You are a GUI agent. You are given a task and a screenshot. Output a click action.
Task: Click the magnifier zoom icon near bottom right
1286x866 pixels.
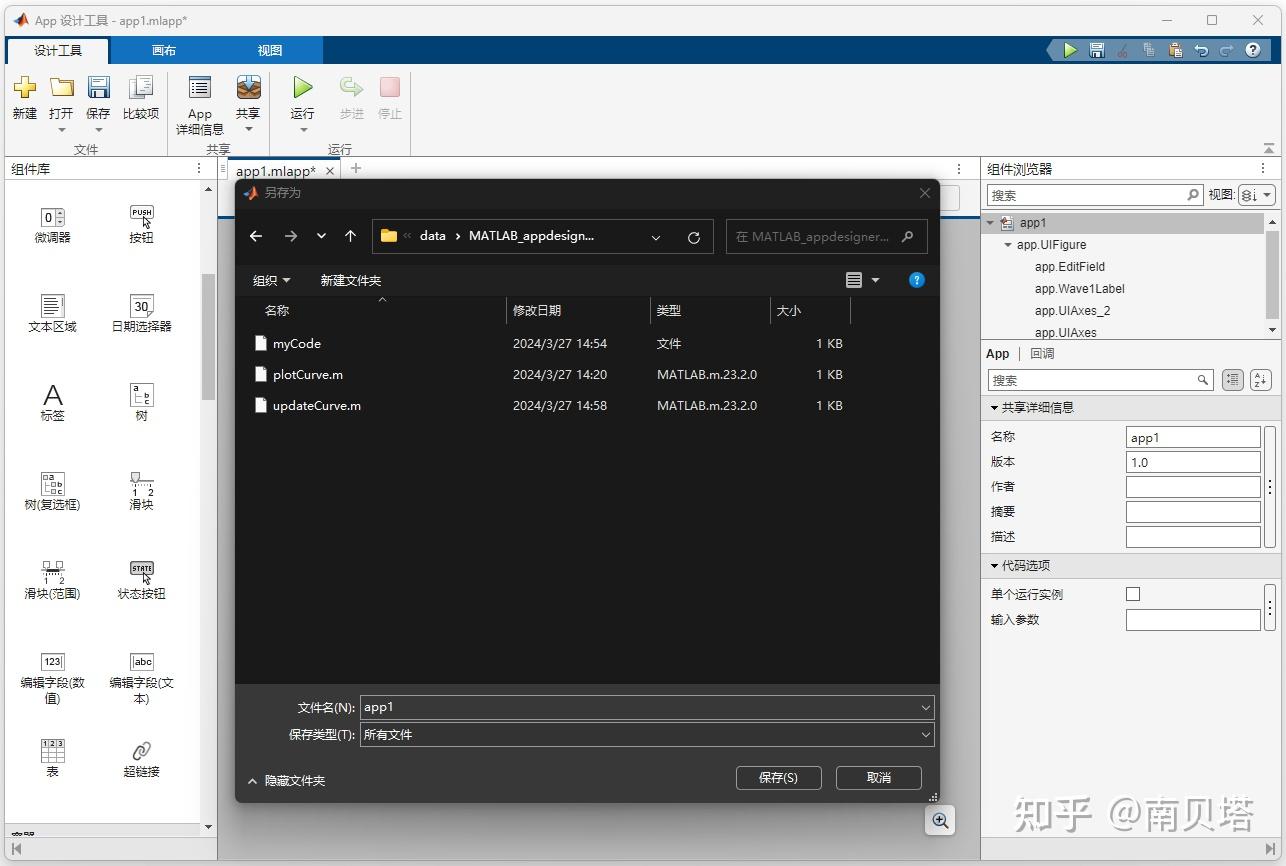click(x=939, y=820)
